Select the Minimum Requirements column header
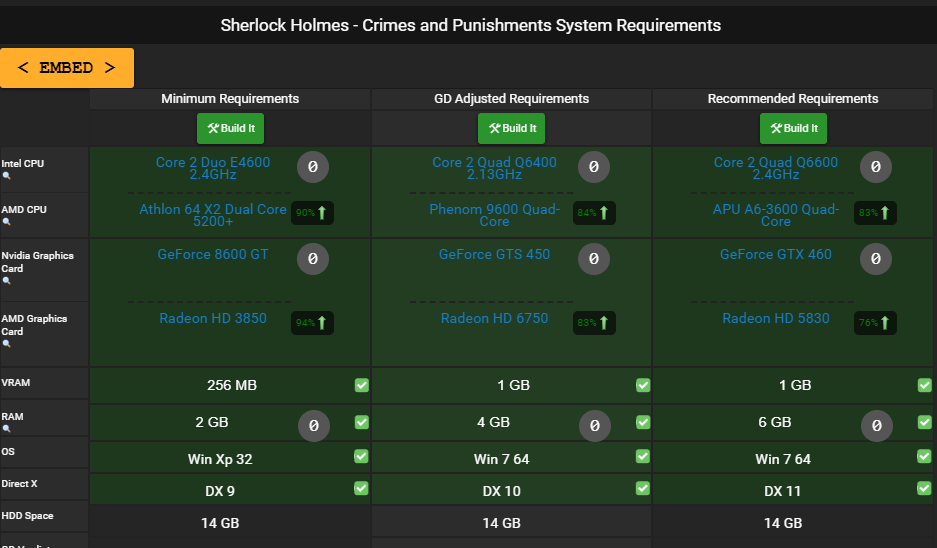Viewport: 937px width, 548px height. coord(230,99)
